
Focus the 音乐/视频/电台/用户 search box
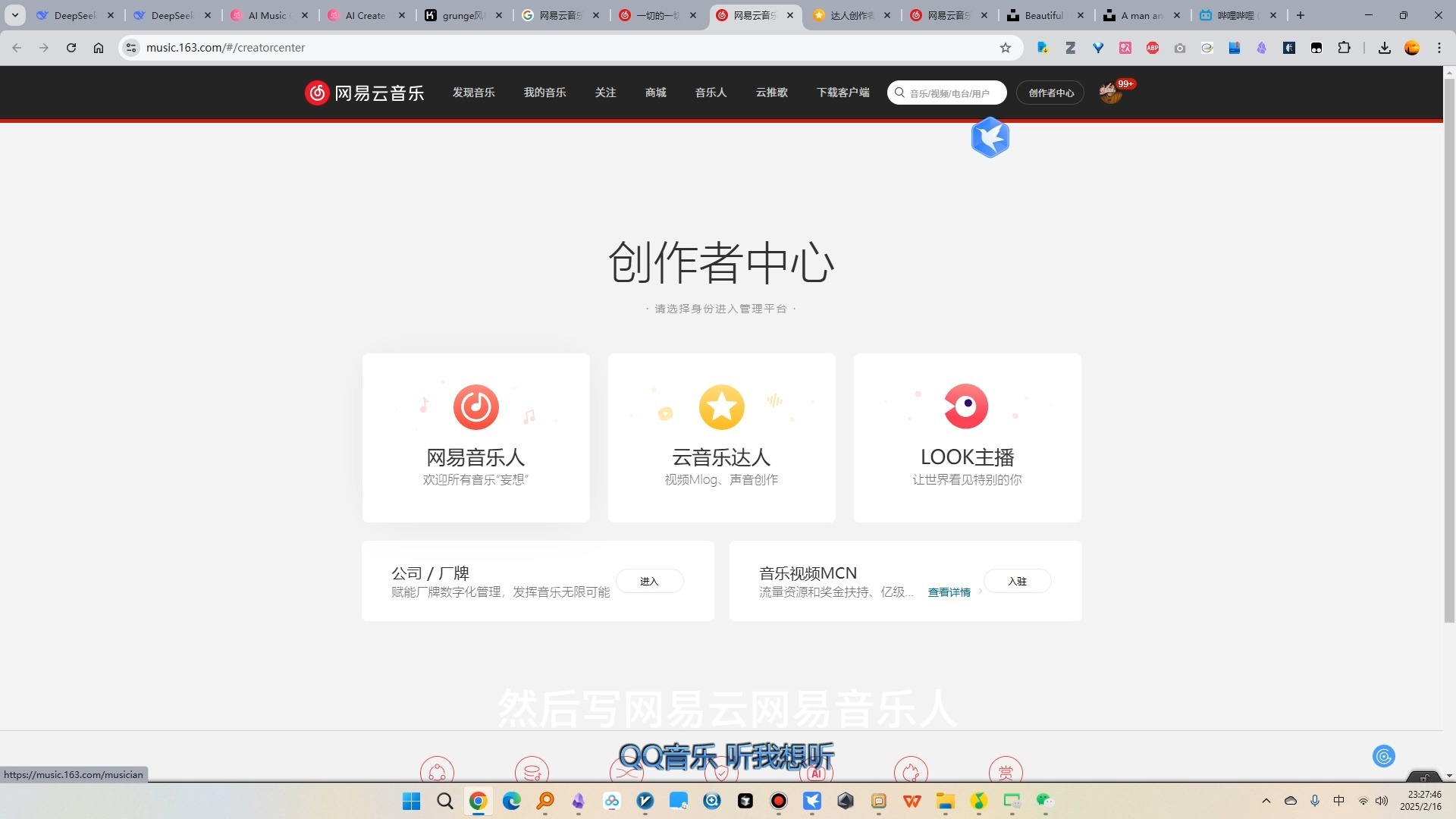(947, 93)
